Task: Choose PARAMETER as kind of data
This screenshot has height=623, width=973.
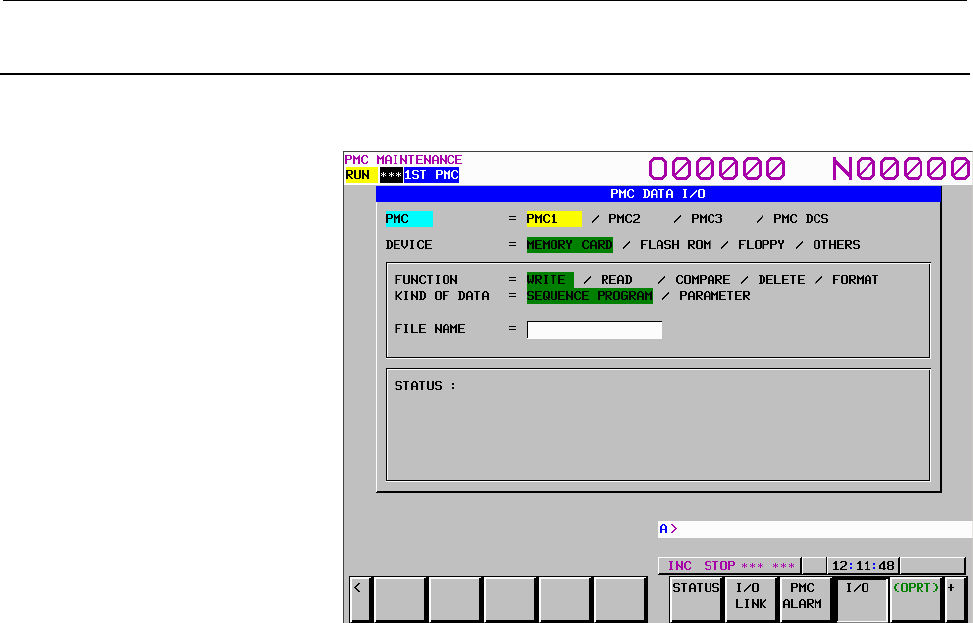Action: click(x=714, y=296)
